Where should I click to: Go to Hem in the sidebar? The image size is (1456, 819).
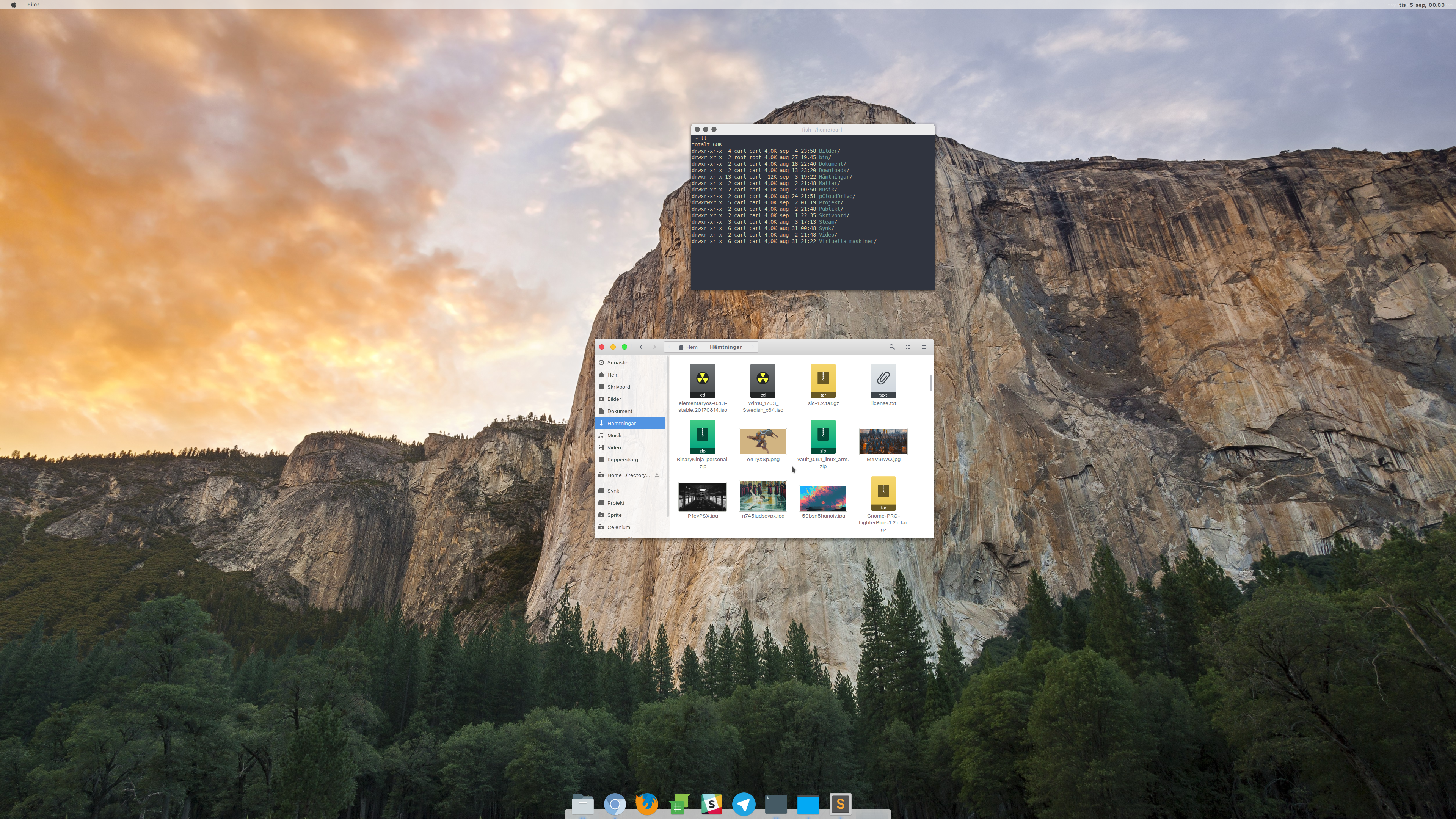click(630, 375)
